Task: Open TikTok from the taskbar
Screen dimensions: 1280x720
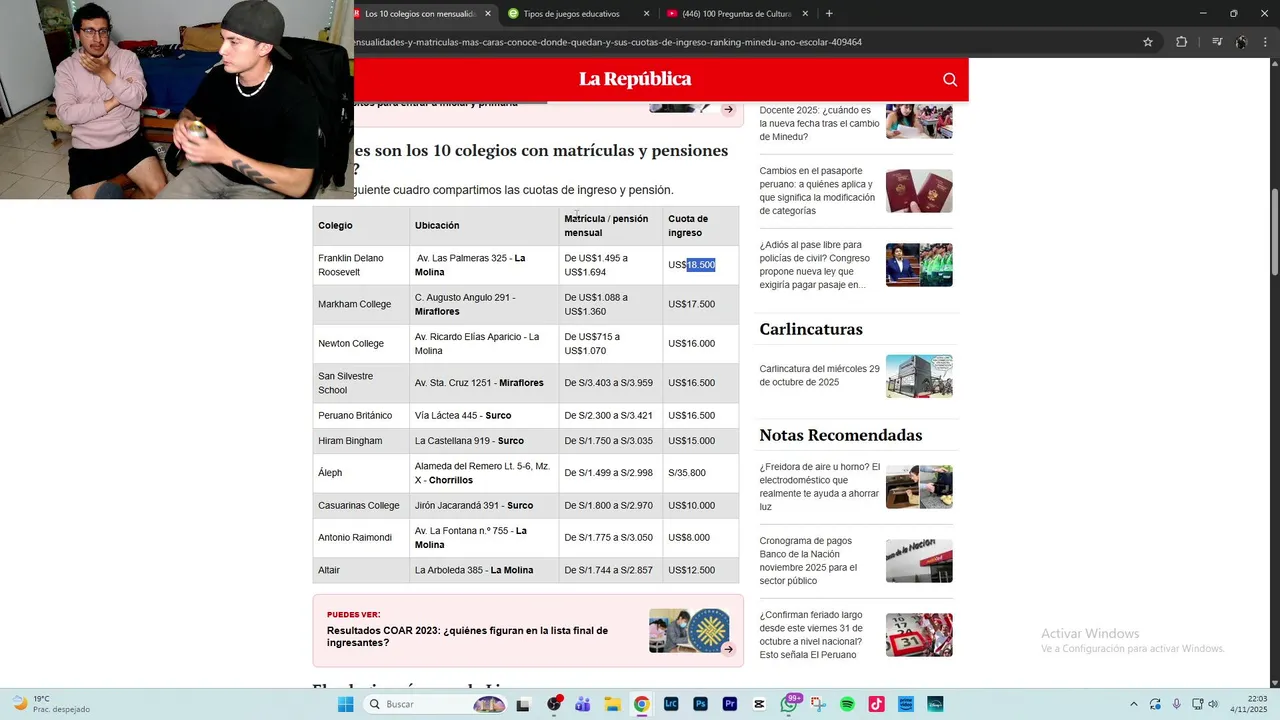Action: pos(876,704)
